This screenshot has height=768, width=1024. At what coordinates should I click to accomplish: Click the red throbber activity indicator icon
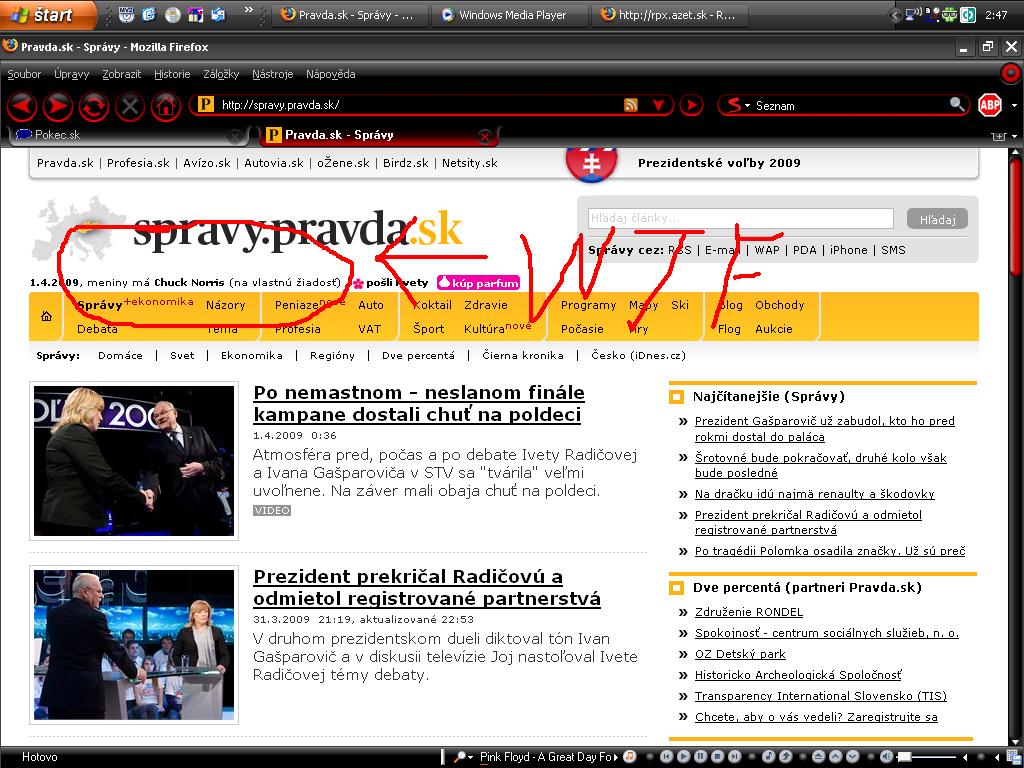pos(1010,73)
